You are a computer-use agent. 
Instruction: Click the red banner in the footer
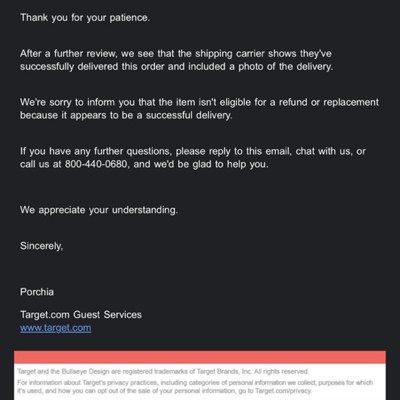[x=200, y=357]
